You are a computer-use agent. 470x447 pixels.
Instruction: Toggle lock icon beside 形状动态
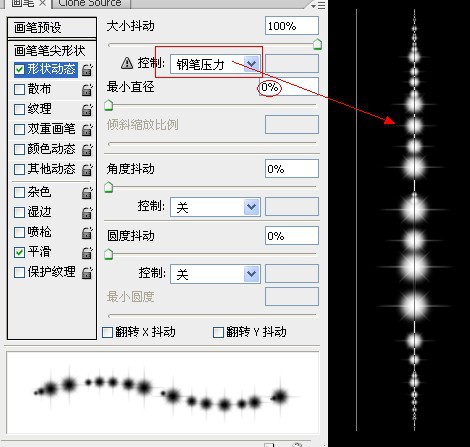87,70
